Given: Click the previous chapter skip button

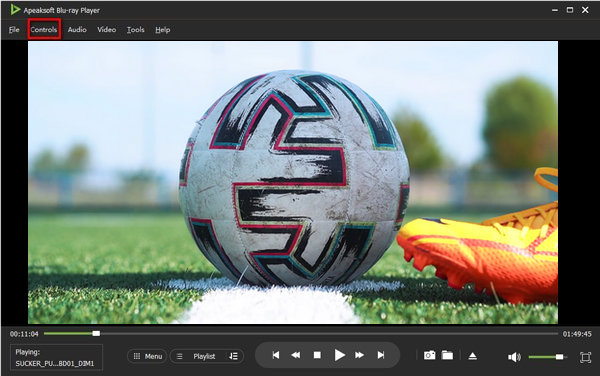Looking at the screenshot, I should click(x=276, y=355).
